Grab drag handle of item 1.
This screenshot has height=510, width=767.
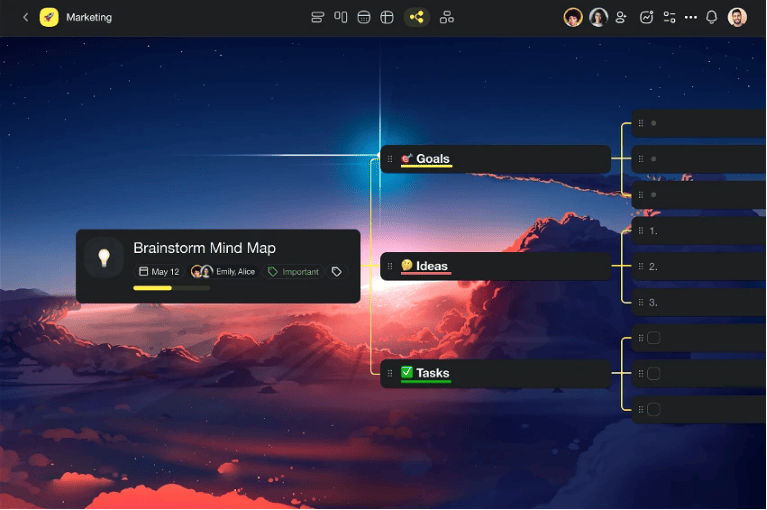[x=641, y=231]
